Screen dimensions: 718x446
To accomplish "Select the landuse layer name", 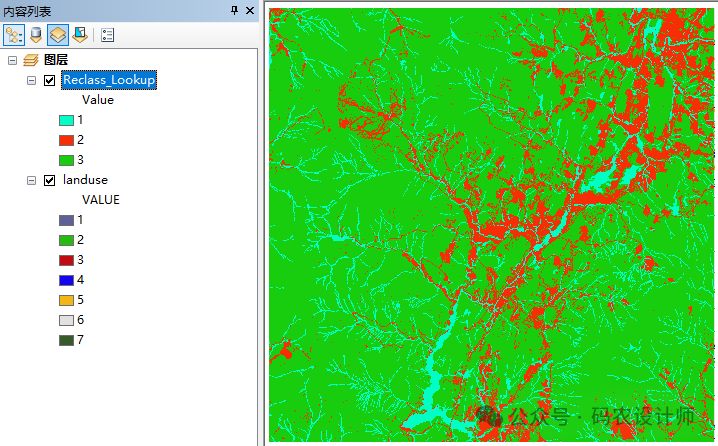I will pos(85,180).
